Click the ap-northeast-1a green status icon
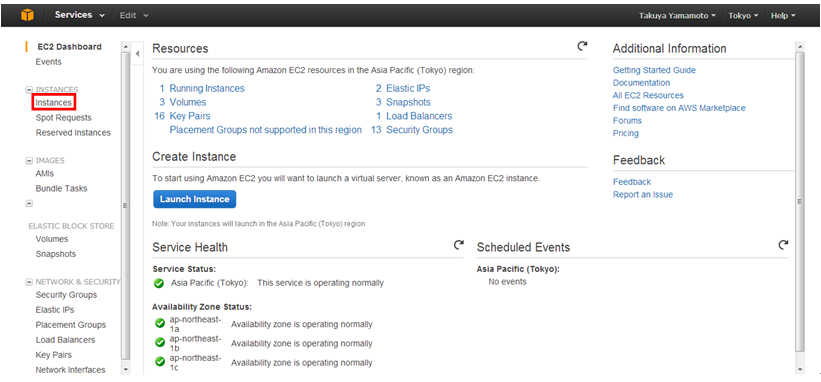821x382 pixels. click(x=160, y=324)
